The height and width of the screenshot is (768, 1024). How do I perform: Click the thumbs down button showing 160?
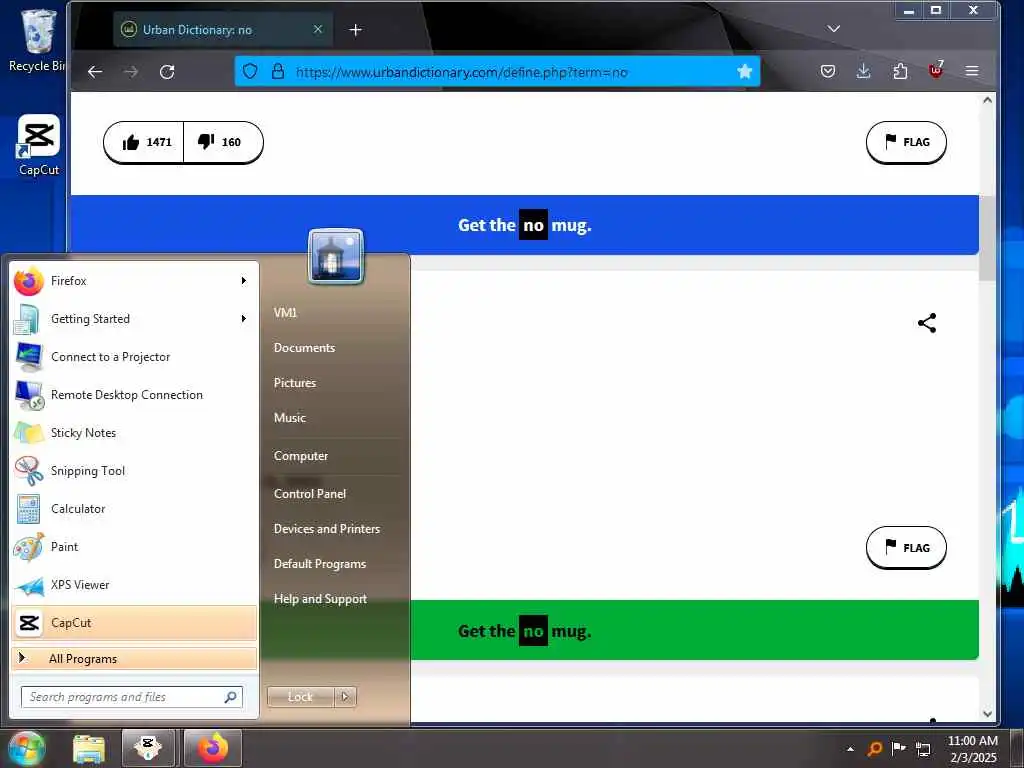(x=223, y=142)
